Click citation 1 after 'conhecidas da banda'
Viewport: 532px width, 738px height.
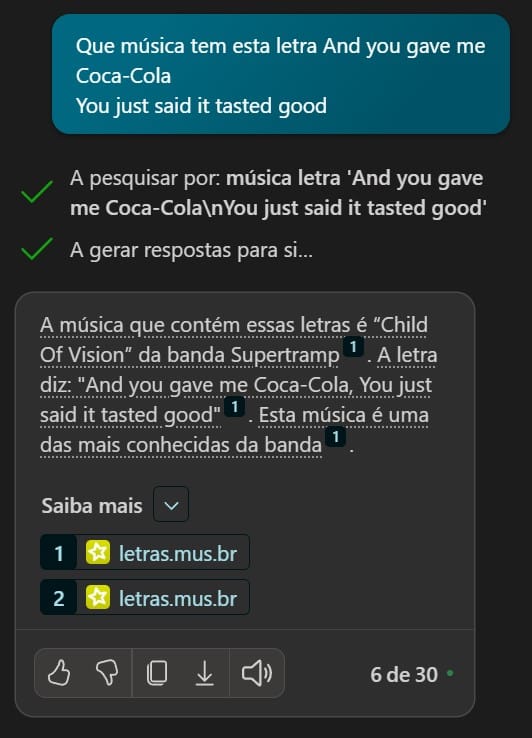[335, 437]
